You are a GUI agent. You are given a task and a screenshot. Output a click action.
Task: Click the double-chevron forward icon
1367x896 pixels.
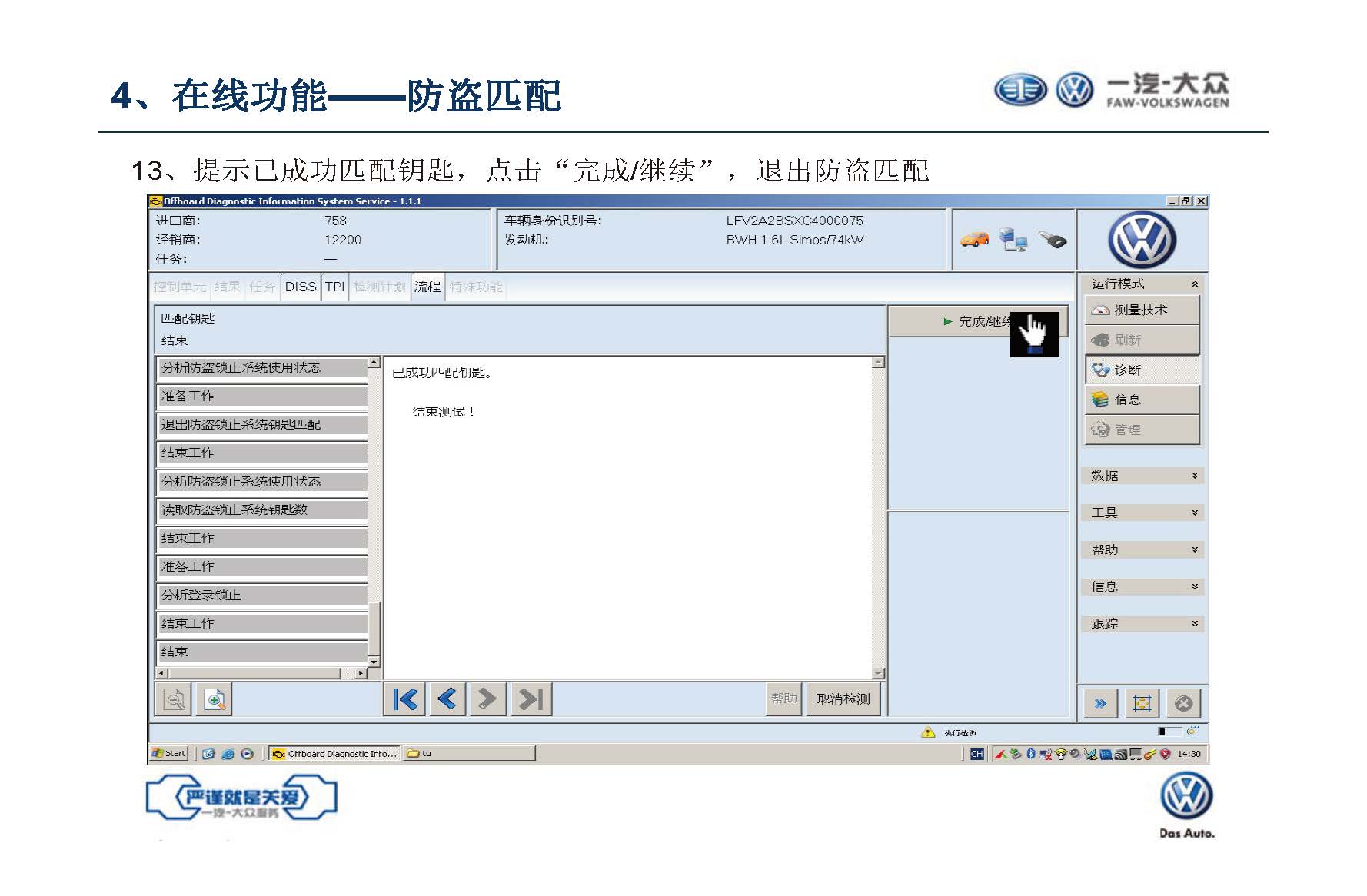[x=1101, y=703]
